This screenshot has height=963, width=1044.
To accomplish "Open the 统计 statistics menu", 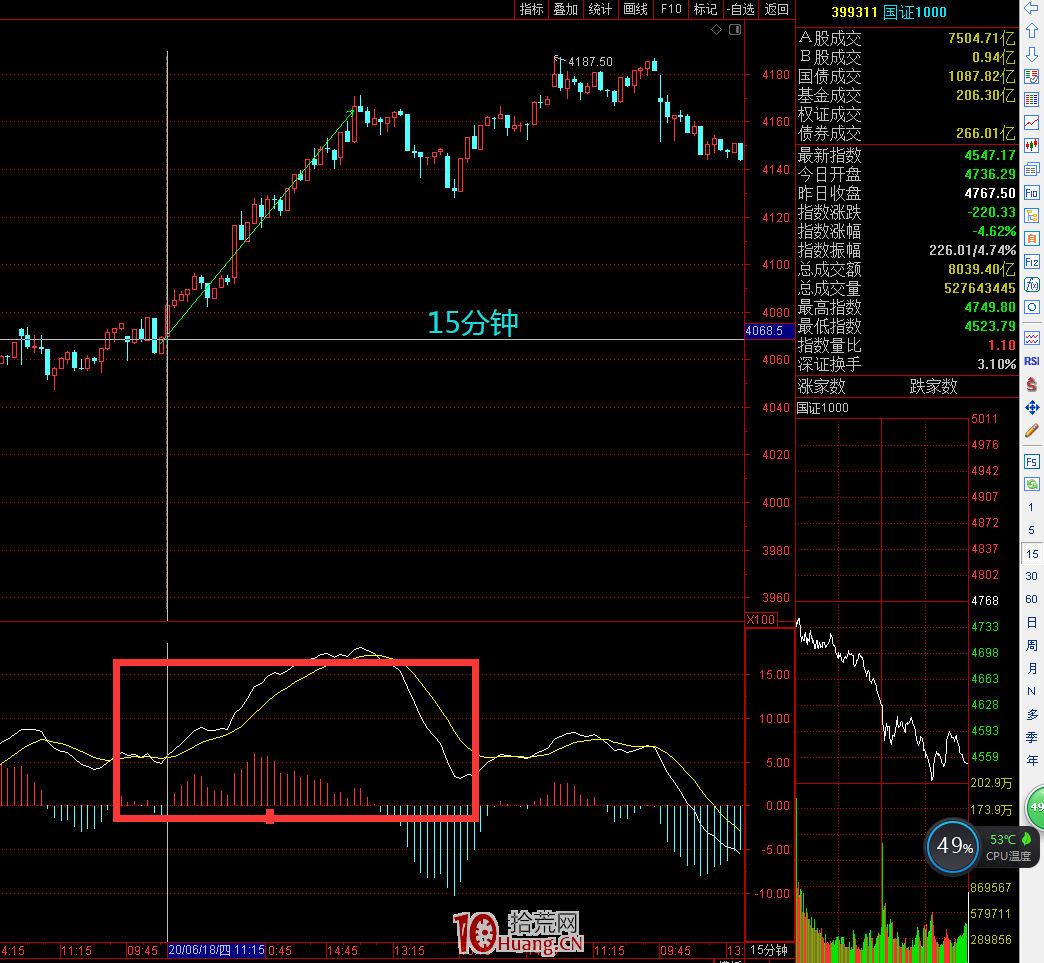I will point(600,9).
